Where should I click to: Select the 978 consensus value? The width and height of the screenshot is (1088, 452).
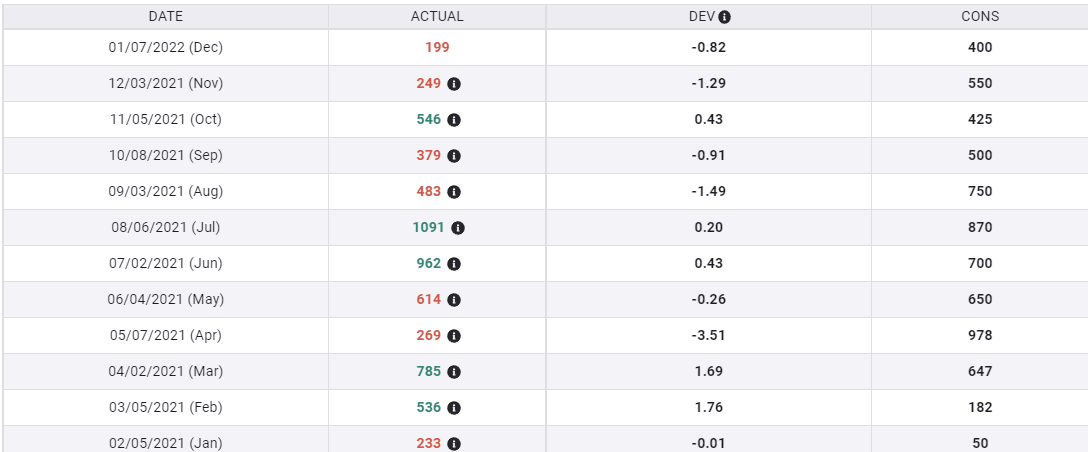pyautogui.click(x=980, y=335)
